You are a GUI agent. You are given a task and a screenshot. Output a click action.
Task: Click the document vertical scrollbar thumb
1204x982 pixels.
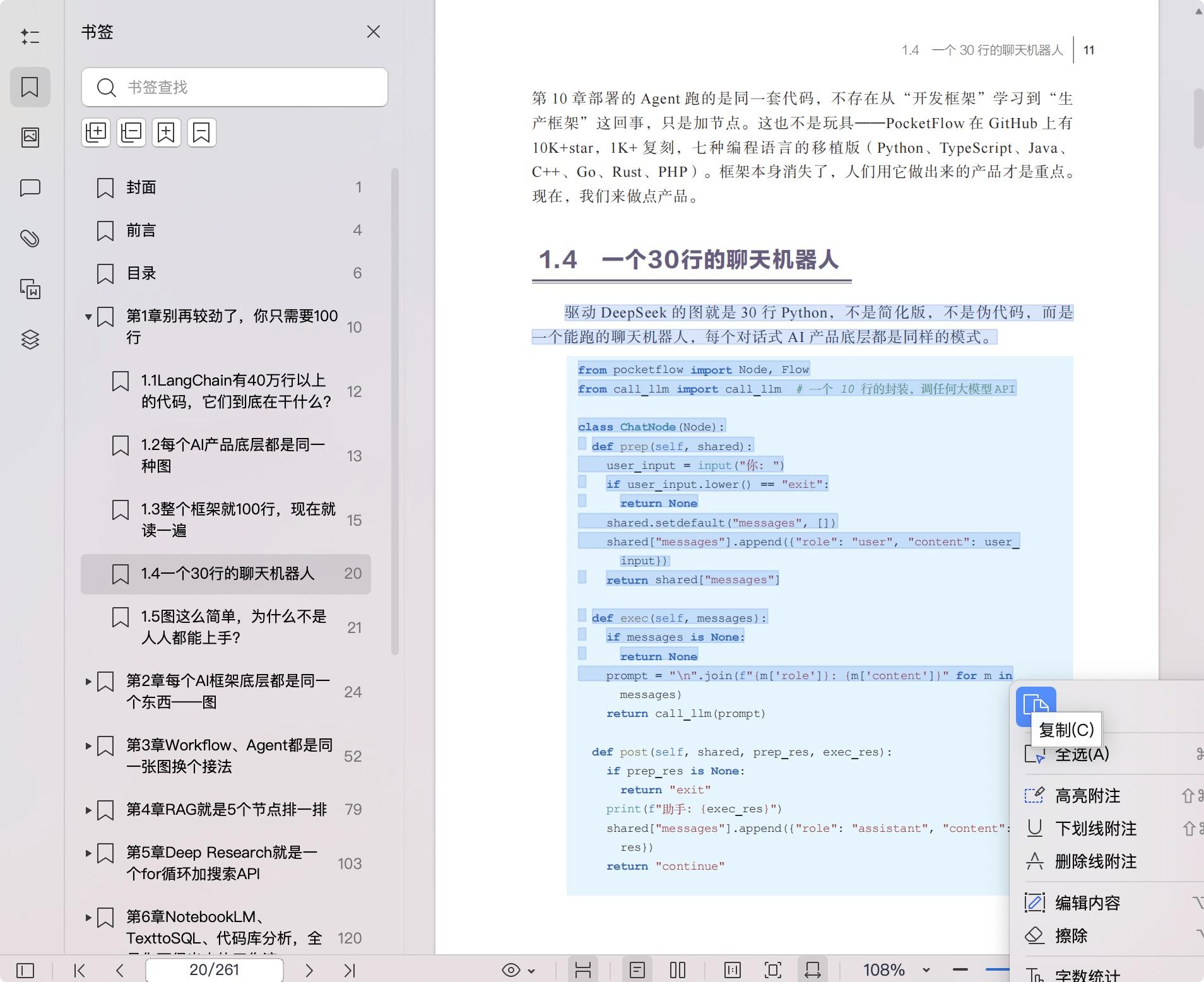(x=1198, y=120)
